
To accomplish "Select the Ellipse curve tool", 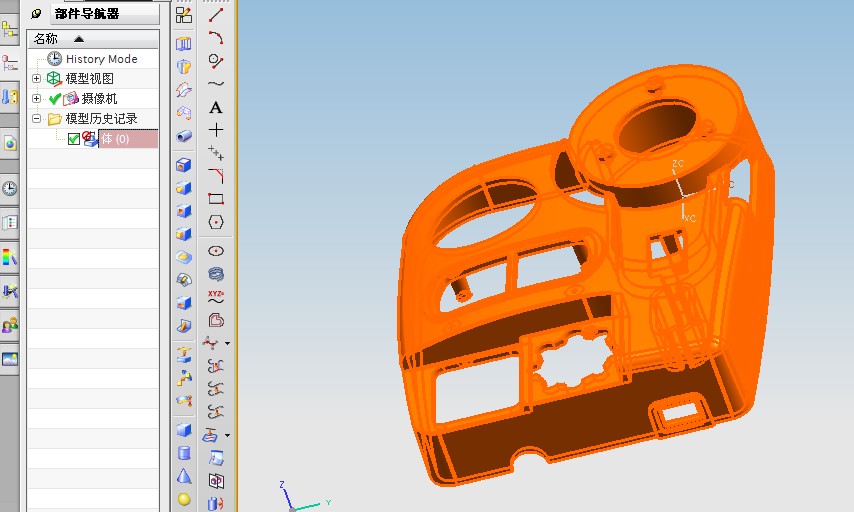I will tap(216, 251).
